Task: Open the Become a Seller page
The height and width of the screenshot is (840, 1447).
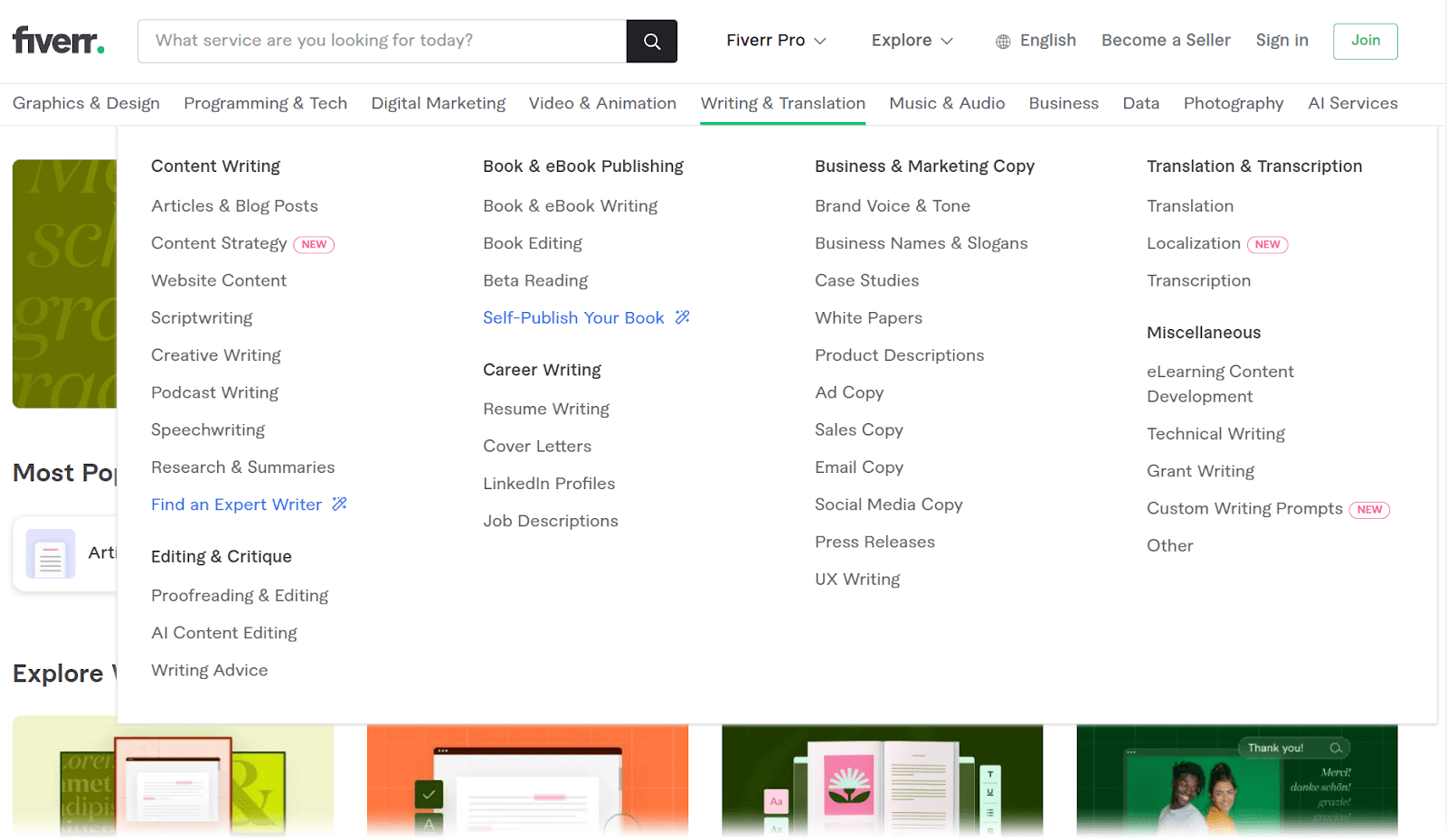Action: tap(1166, 41)
